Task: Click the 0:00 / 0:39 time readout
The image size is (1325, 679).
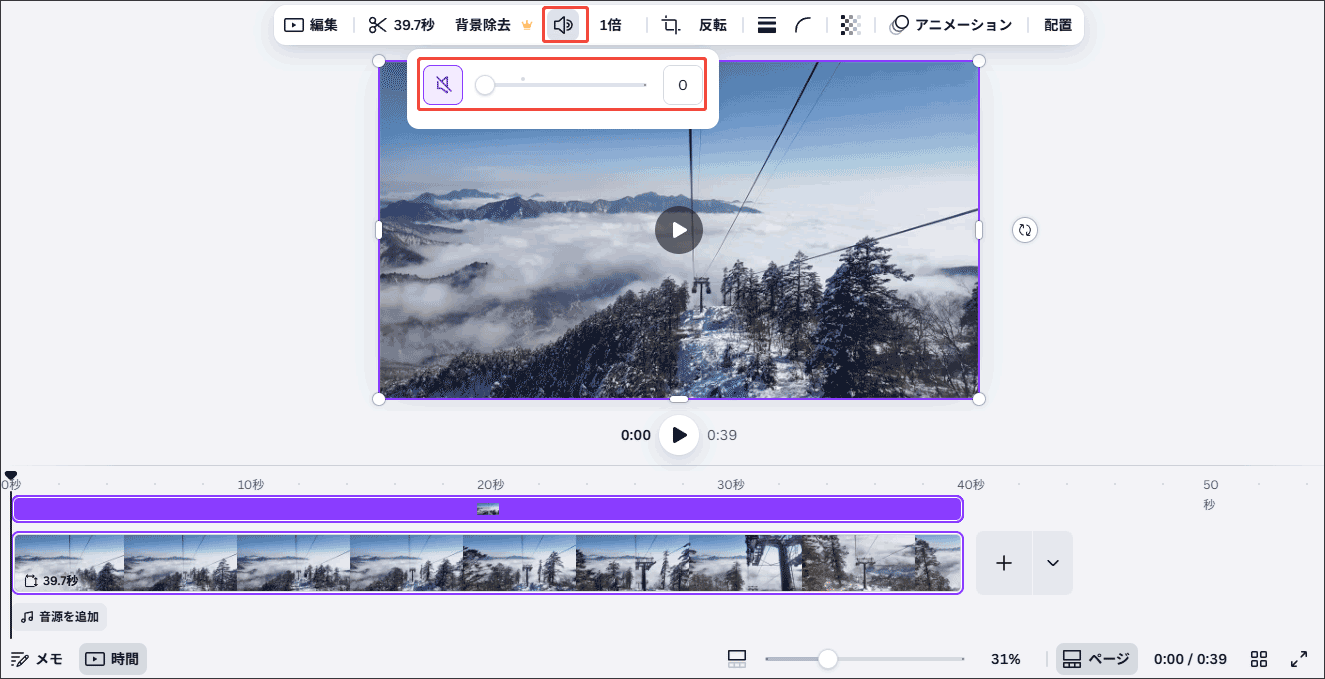Action: (1190, 659)
